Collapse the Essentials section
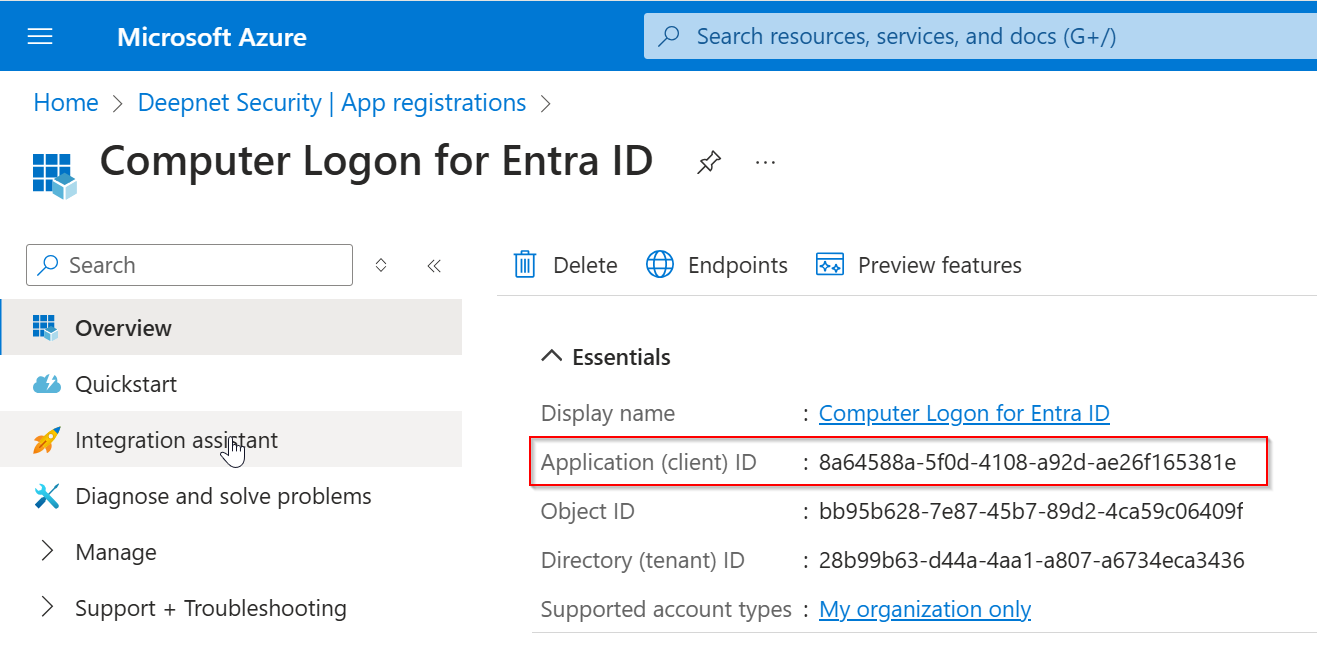The image size is (1317, 650). (x=551, y=357)
